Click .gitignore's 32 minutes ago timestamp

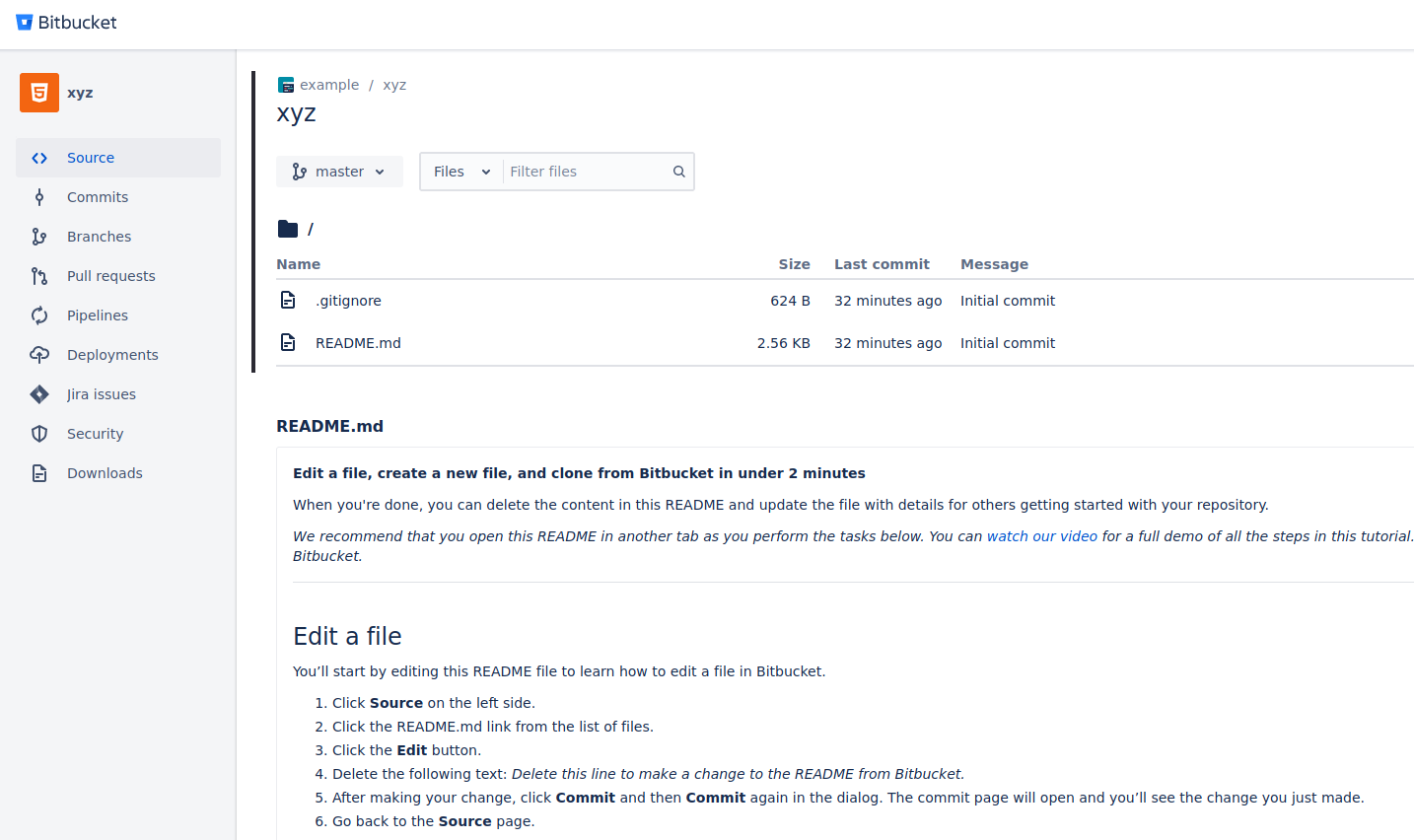coord(887,301)
